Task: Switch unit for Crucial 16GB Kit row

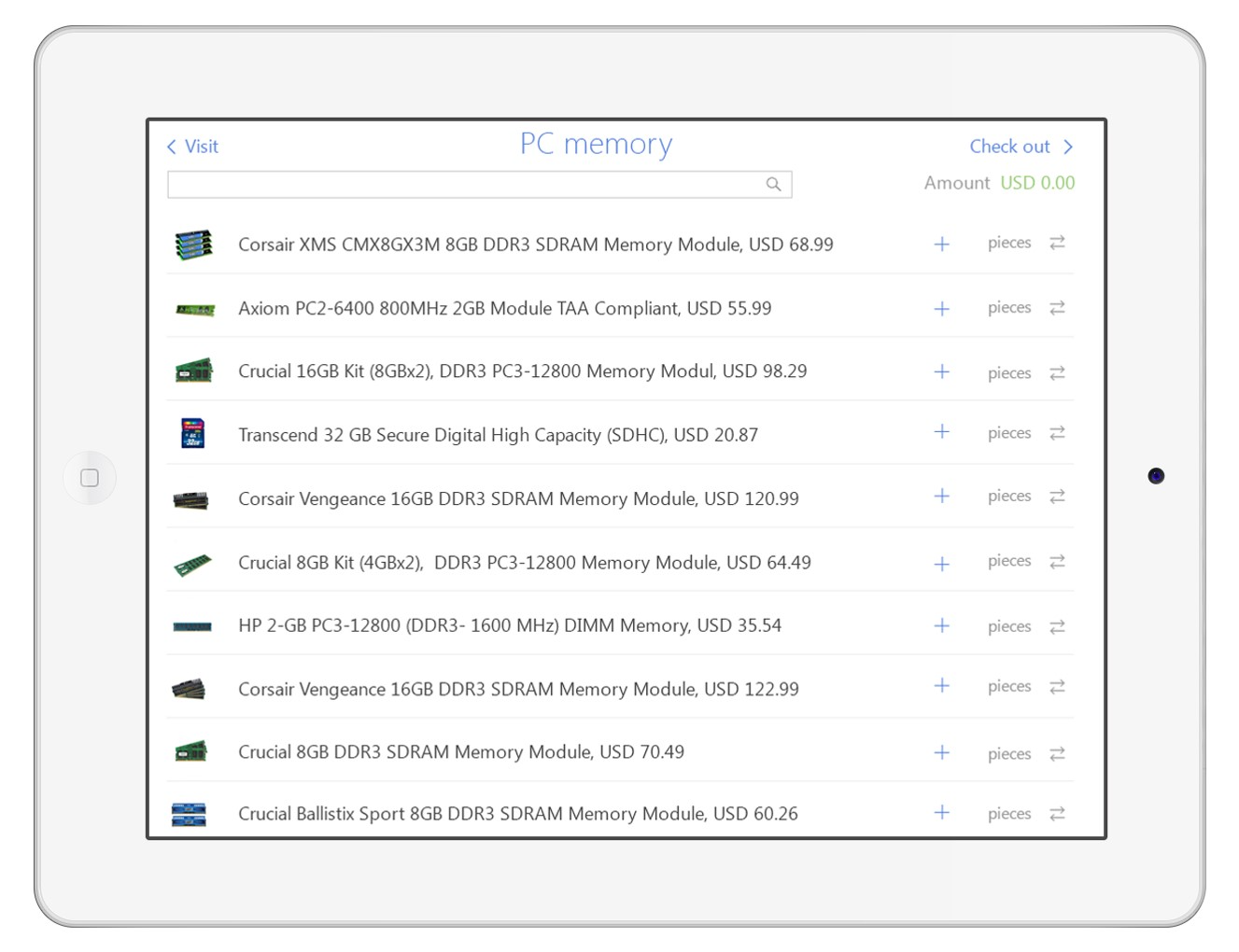Action: (1057, 372)
